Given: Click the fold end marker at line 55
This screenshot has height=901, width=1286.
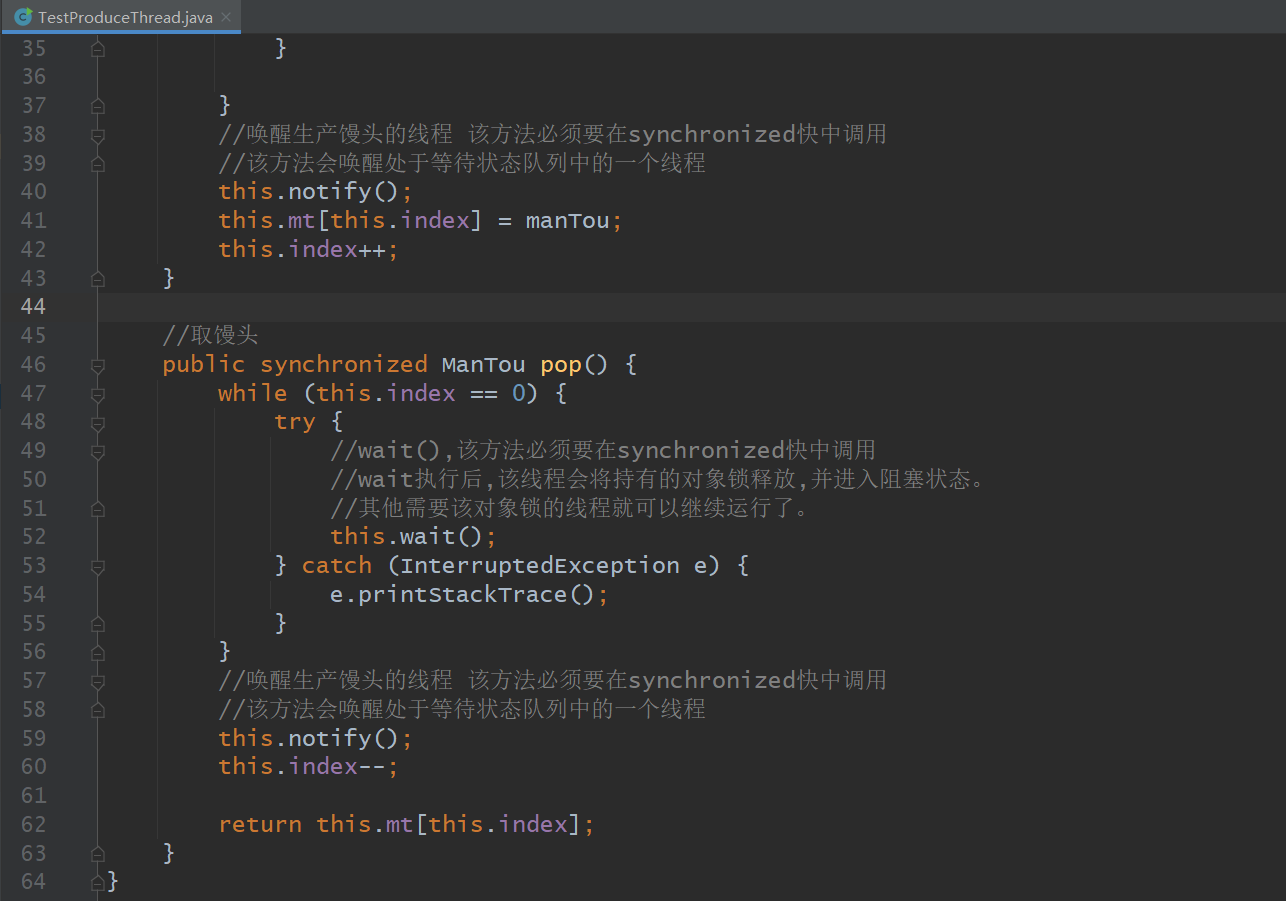Looking at the screenshot, I should pyautogui.click(x=97, y=624).
